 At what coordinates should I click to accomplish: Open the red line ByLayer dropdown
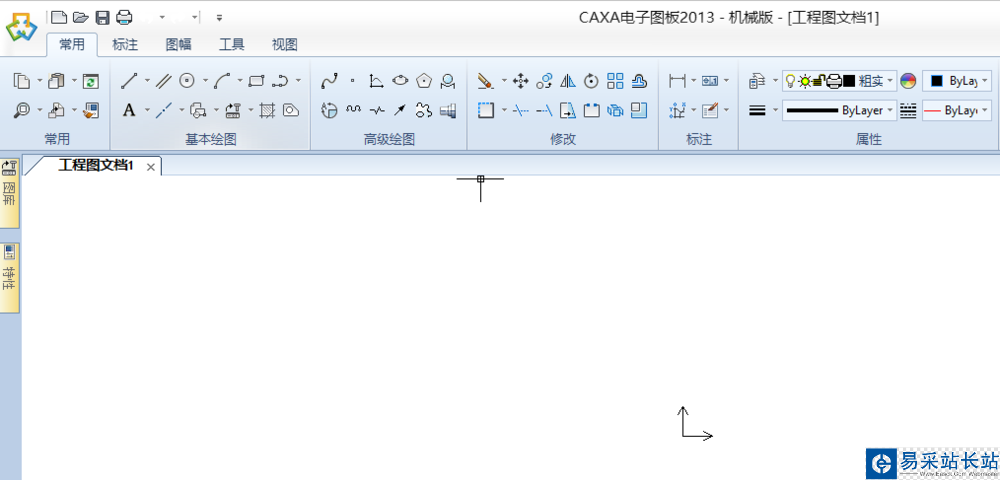tap(957, 110)
